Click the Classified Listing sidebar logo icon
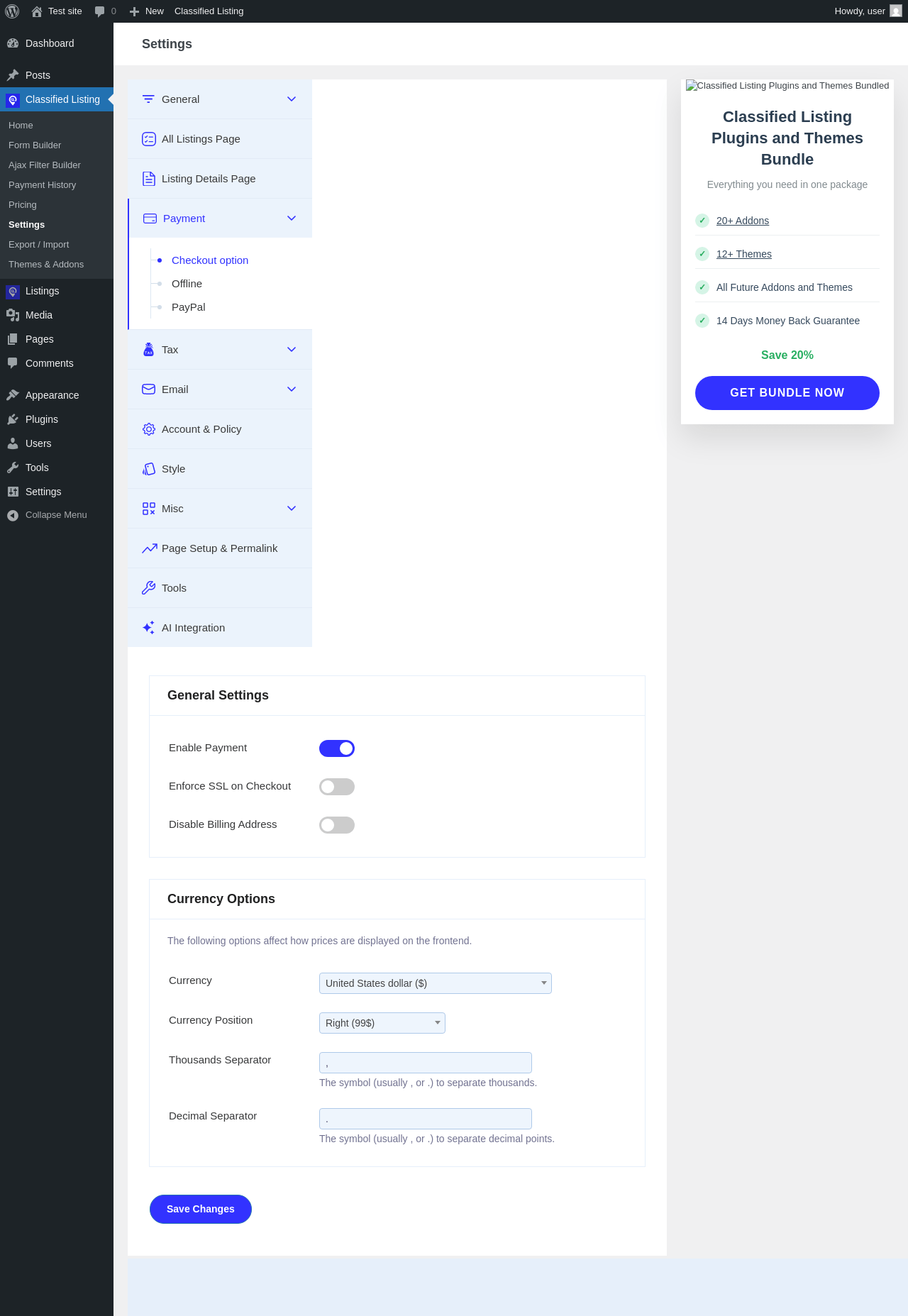Viewport: 908px width, 1316px height. (13, 99)
